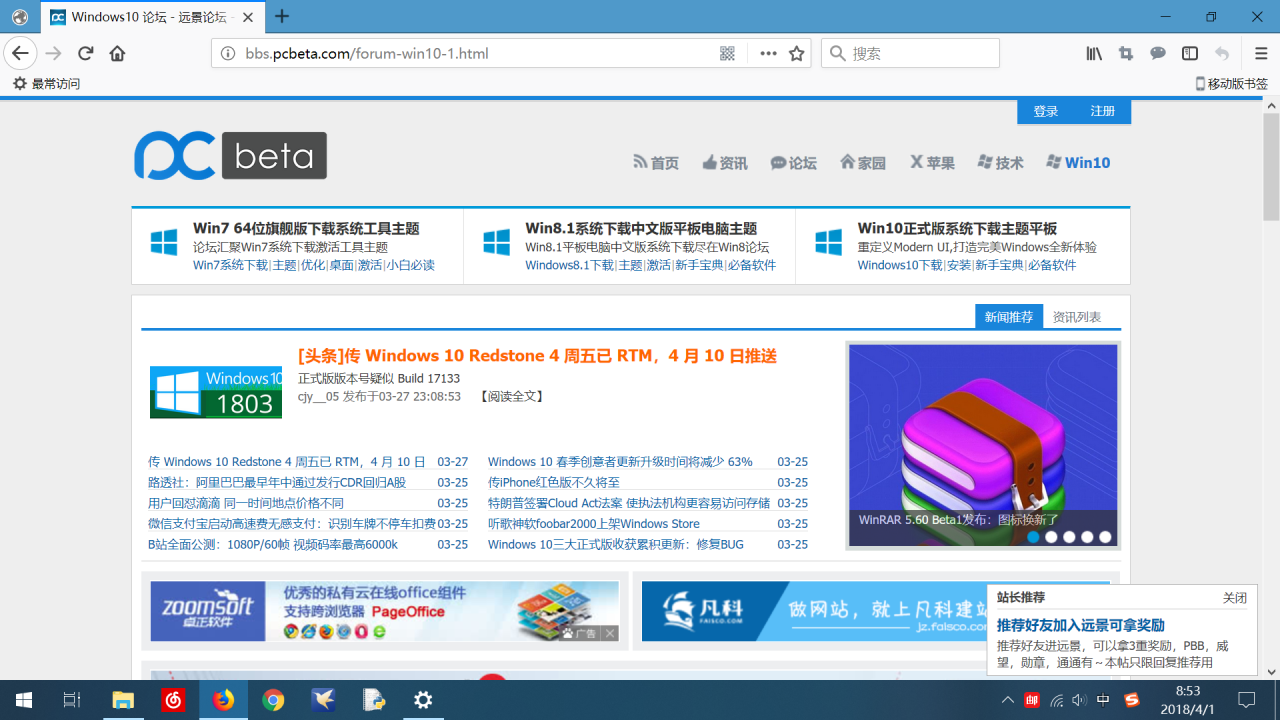This screenshot has width=1280, height=720.
Task: Open the Firefox home page
Action: tap(117, 53)
